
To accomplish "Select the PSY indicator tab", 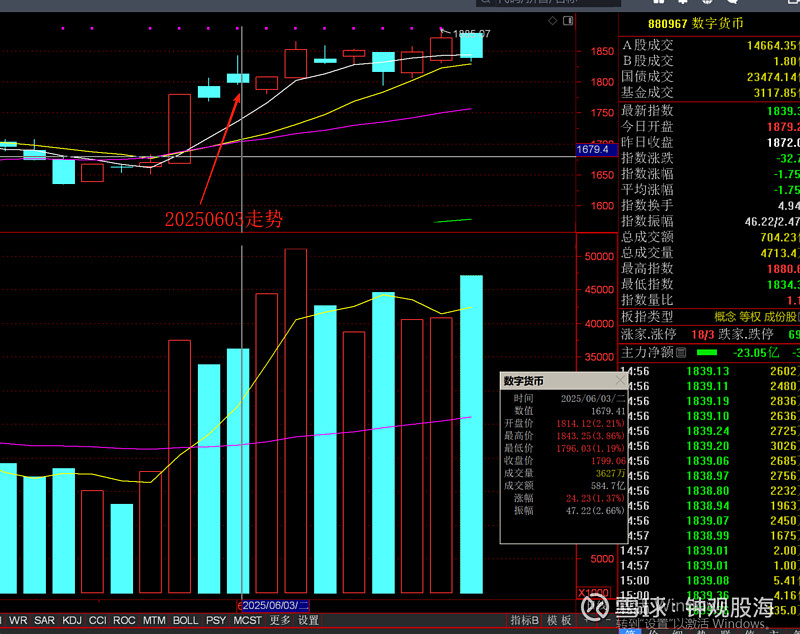I will coord(216,620).
